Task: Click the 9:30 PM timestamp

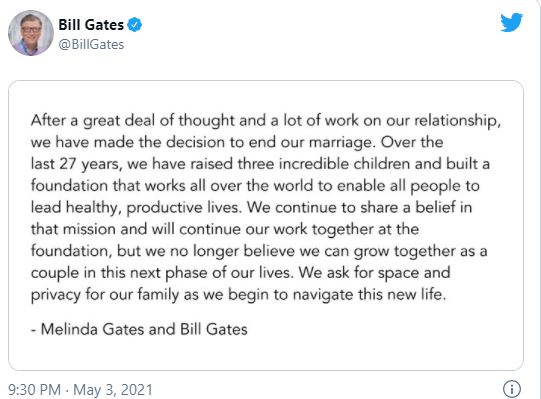Action: (x=34, y=390)
